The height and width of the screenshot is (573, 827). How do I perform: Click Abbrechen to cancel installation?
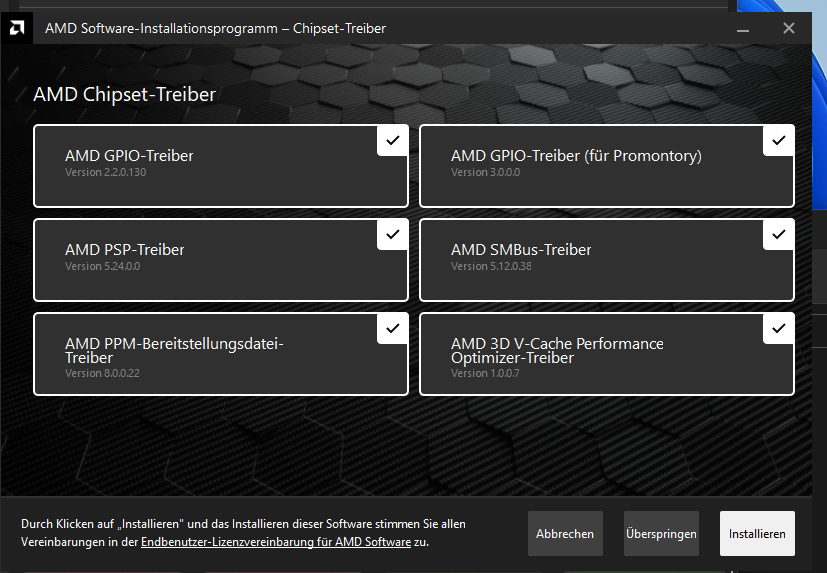point(565,533)
